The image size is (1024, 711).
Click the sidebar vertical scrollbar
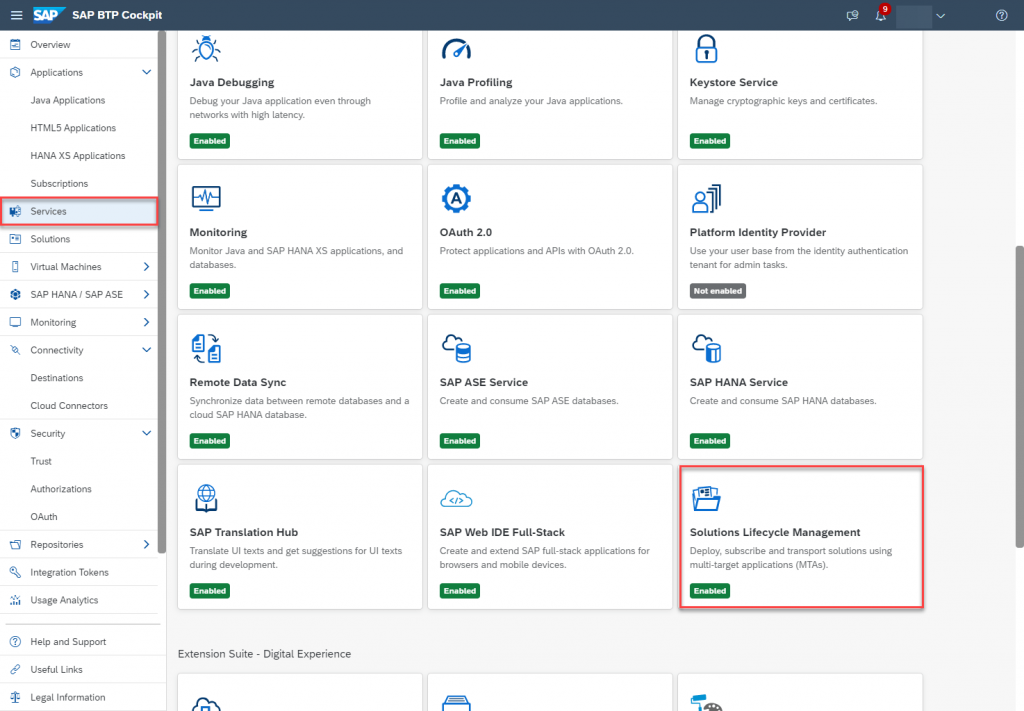(161, 292)
